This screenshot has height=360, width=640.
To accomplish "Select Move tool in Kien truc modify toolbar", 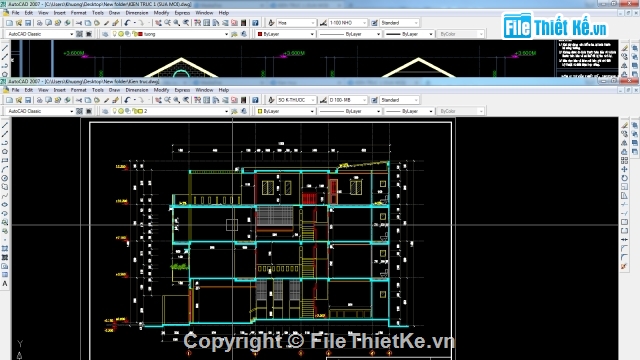I will point(624,169).
